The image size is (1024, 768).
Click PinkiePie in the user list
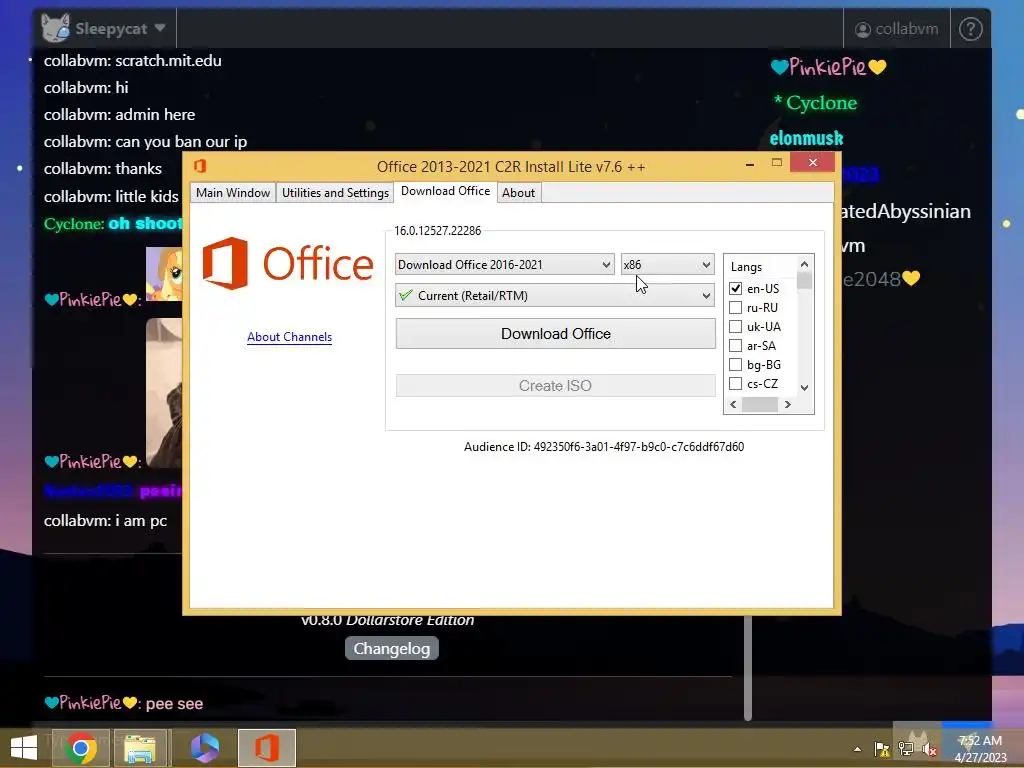point(828,67)
